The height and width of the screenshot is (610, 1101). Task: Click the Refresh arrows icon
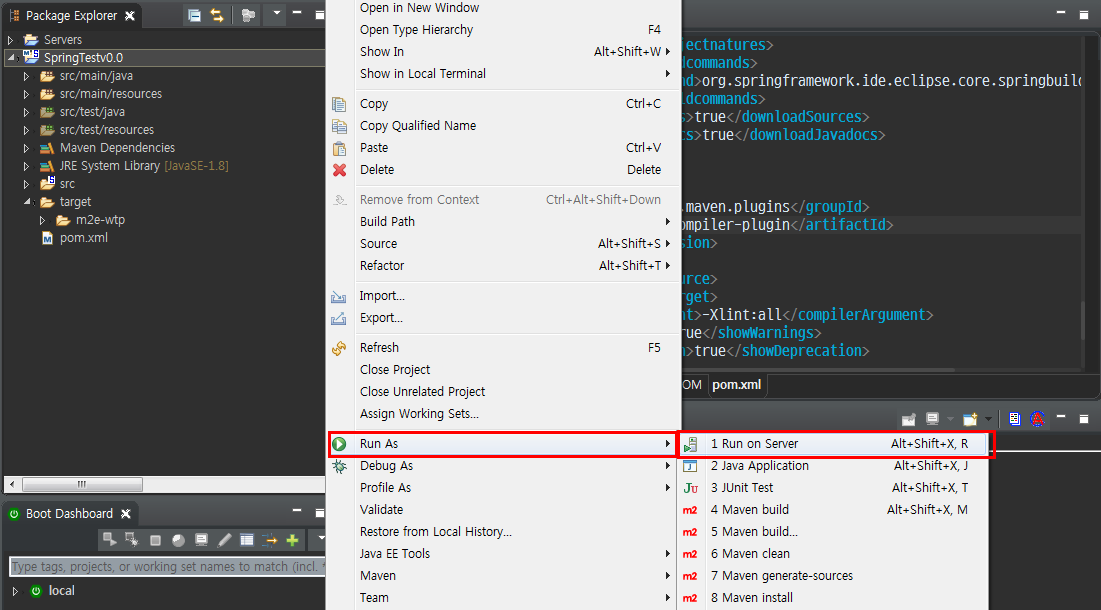[x=339, y=348]
